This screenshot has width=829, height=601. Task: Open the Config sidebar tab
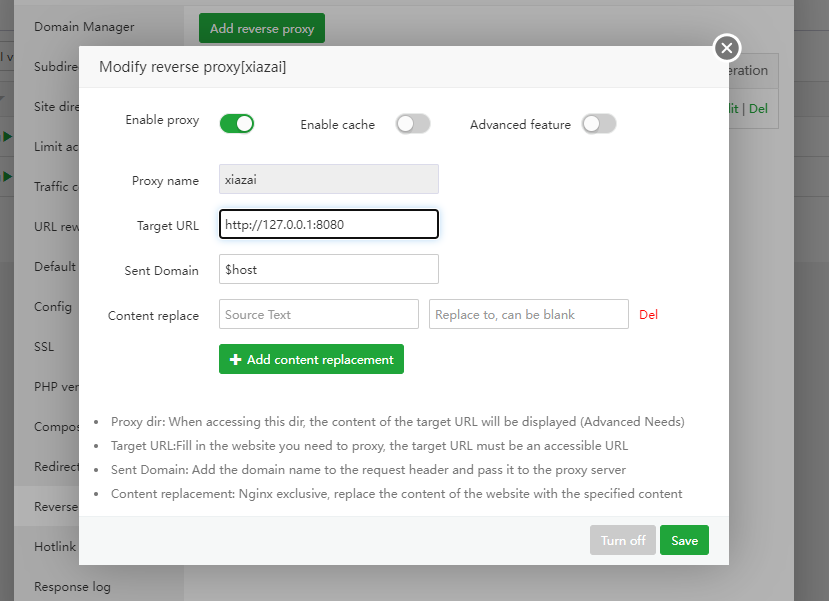pyautogui.click(x=53, y=306)
